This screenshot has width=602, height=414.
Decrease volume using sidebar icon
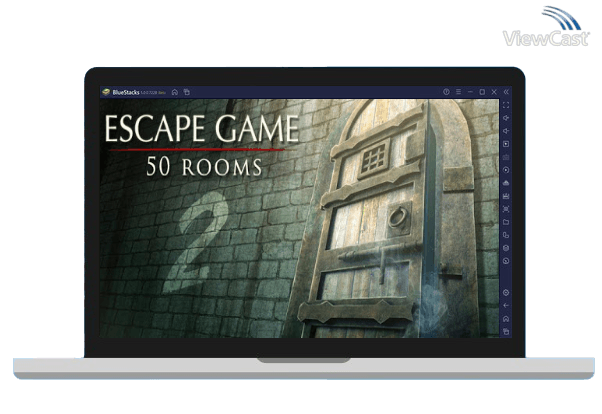pos(506,131)
